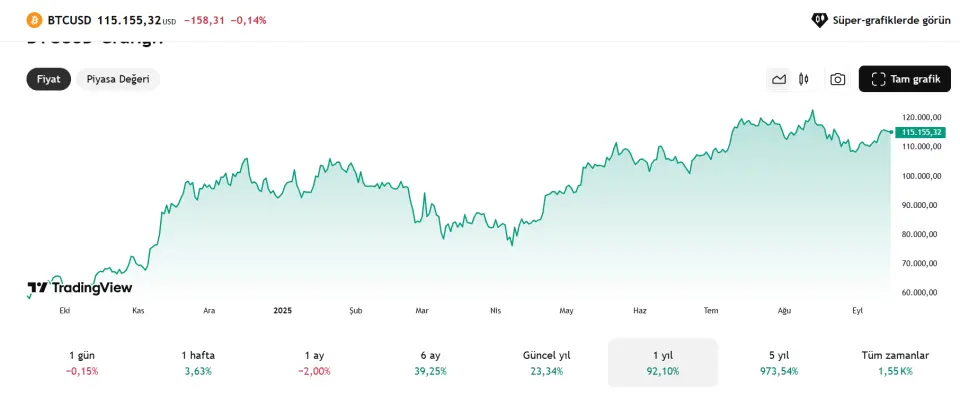
Task: Choose the selected 1 yıl range
Action: point(663,362)
